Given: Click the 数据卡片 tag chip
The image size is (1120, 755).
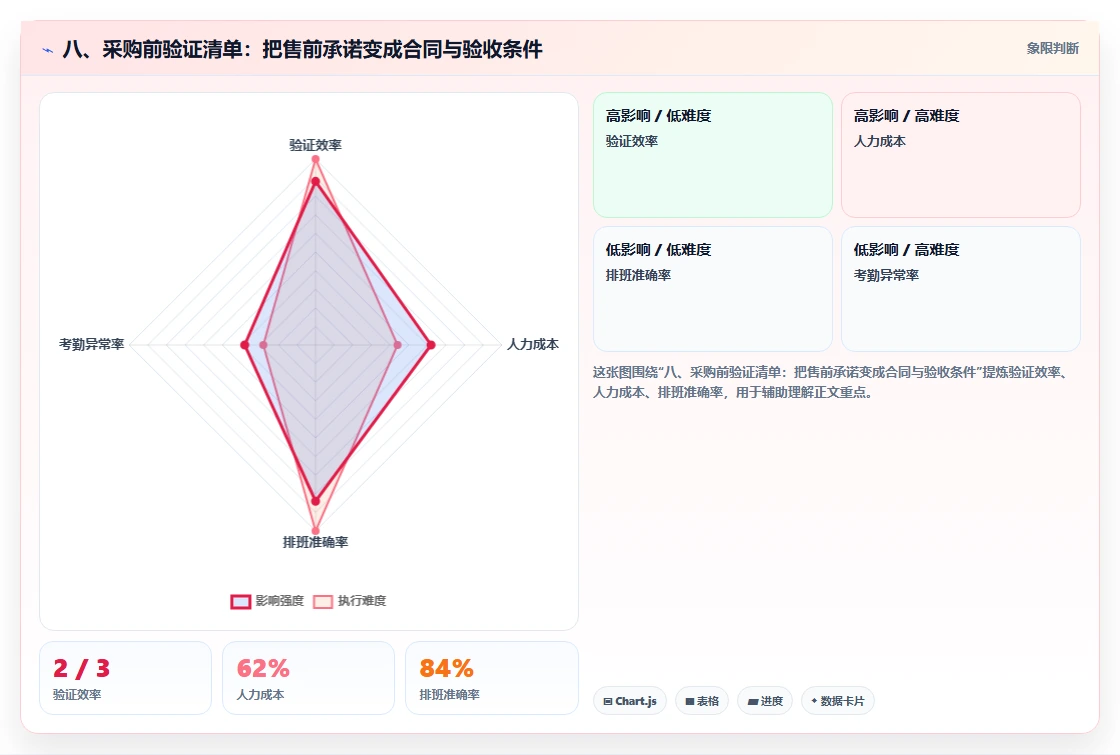Looking at the screenshot, I should (838, 701).
